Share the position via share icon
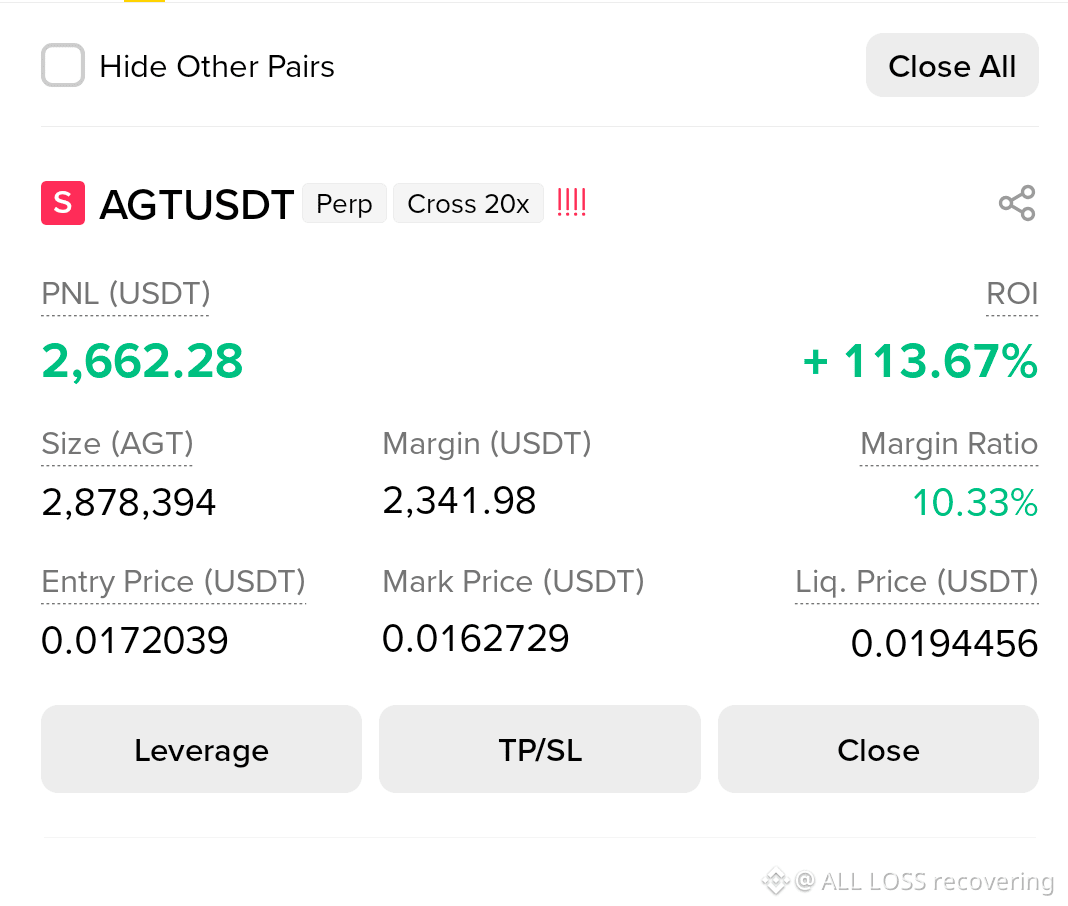 pyautogui.click(x=1017, y=203)
